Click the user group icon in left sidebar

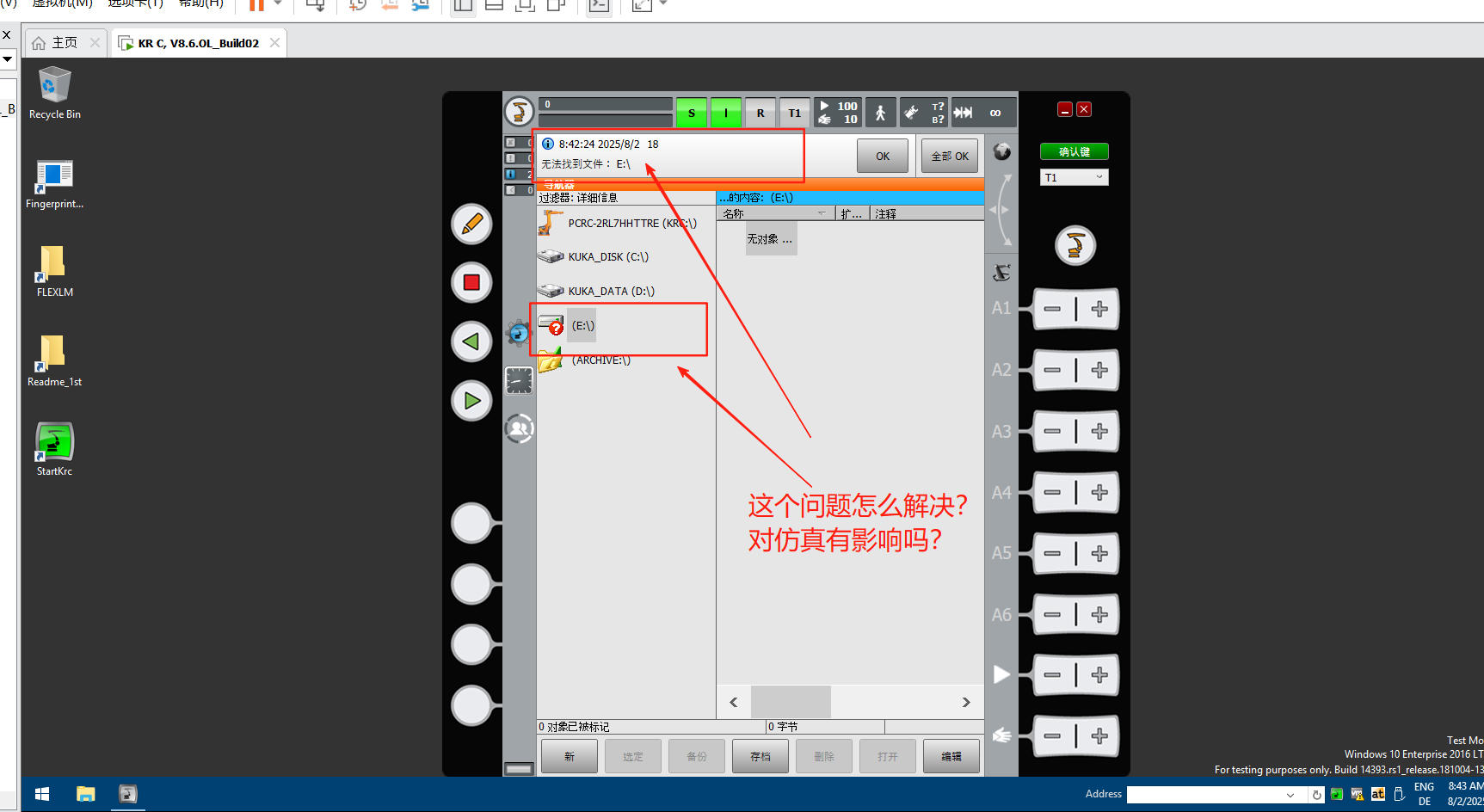pos(520,428)
